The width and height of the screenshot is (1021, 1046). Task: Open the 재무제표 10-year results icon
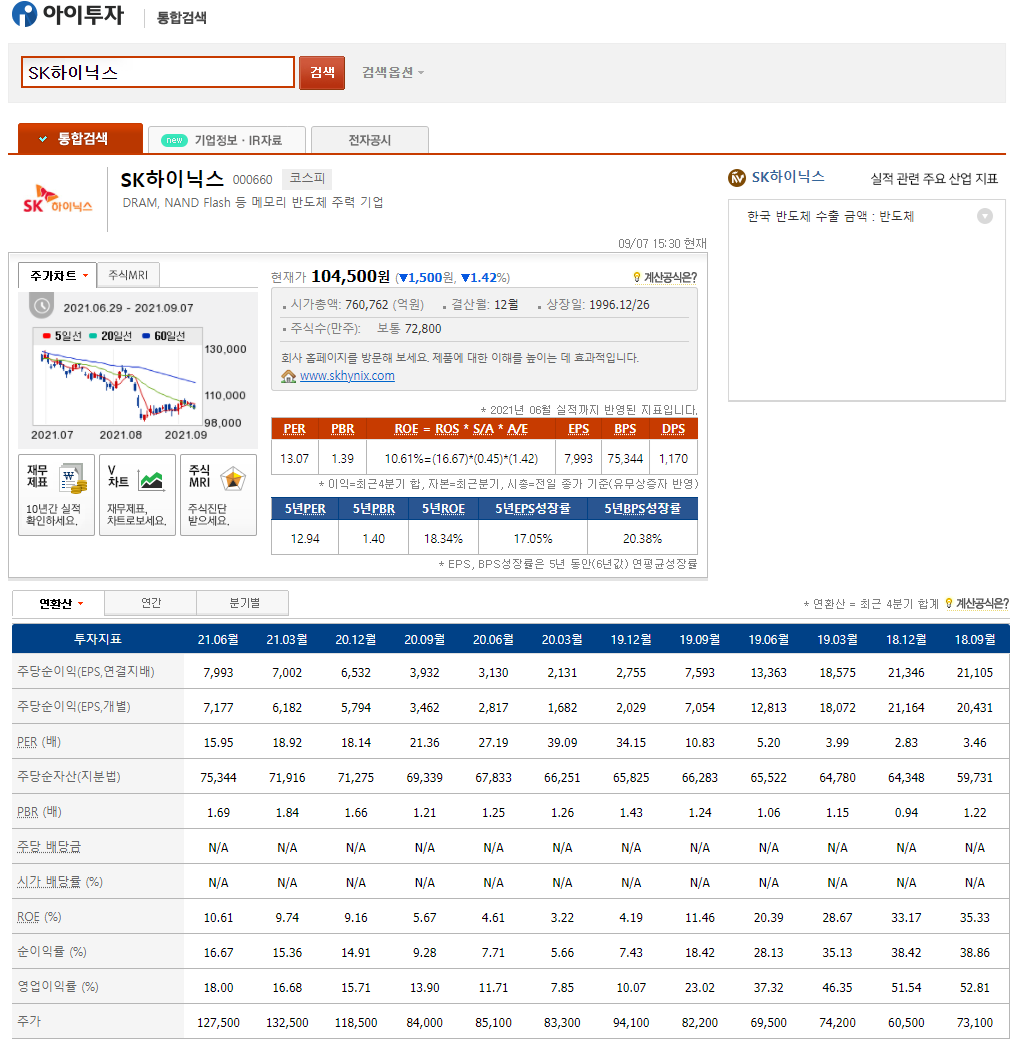click(x=56, y=494)
